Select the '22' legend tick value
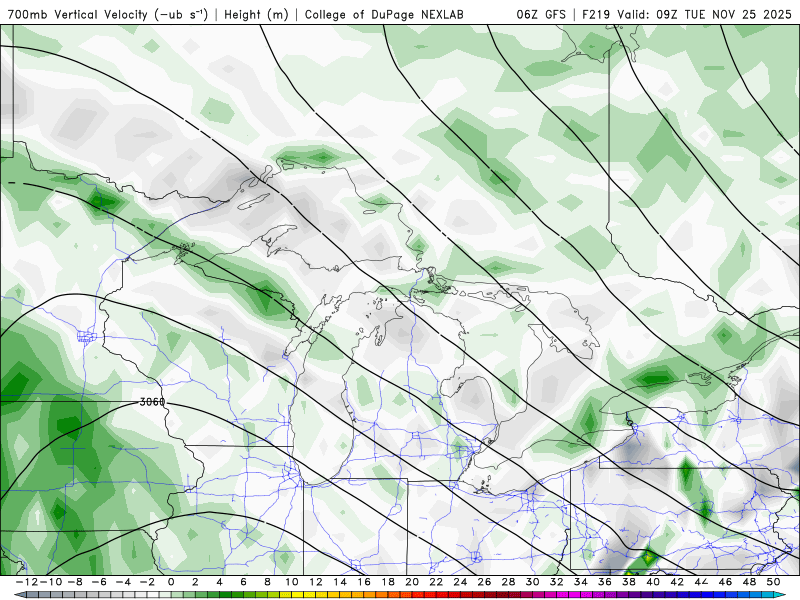Screen dimensions: 800x600 click(x=436, y=582)
